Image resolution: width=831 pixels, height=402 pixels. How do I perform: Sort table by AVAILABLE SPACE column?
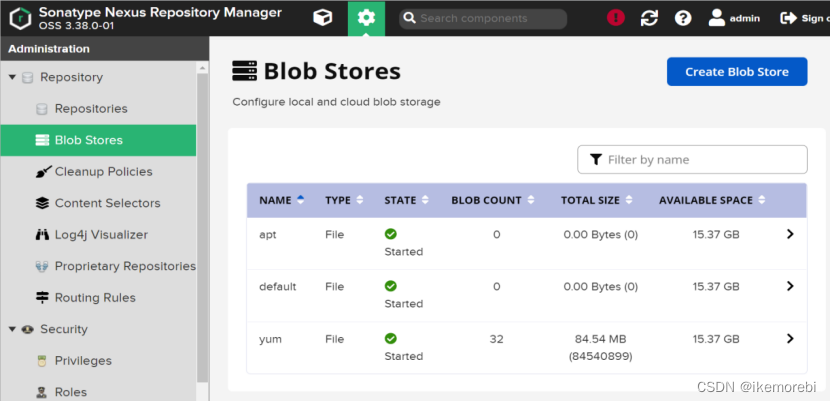pos(712,200)
